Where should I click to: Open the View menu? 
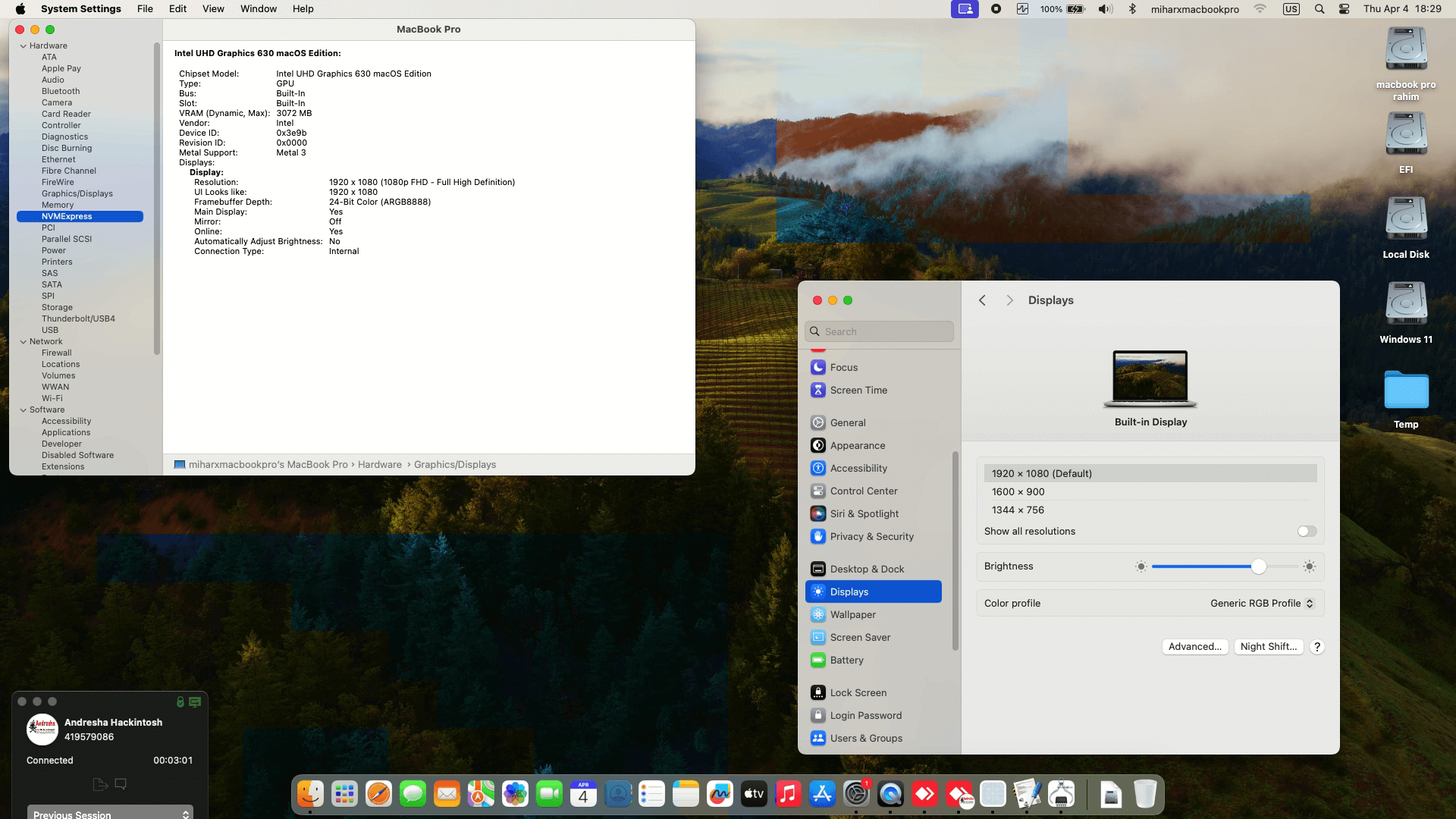(x=213, y=9)
